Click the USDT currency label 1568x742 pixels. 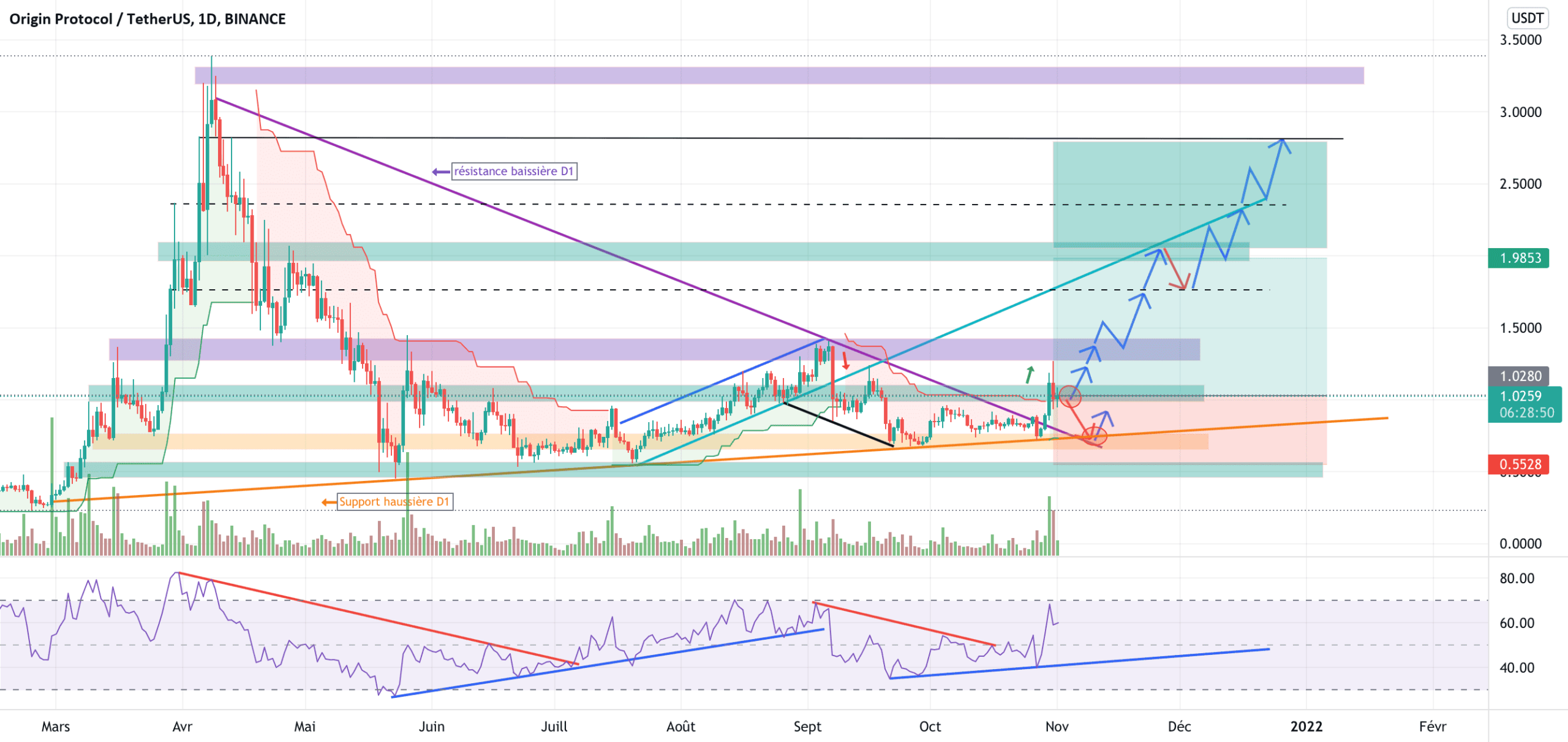[1527, 18]
